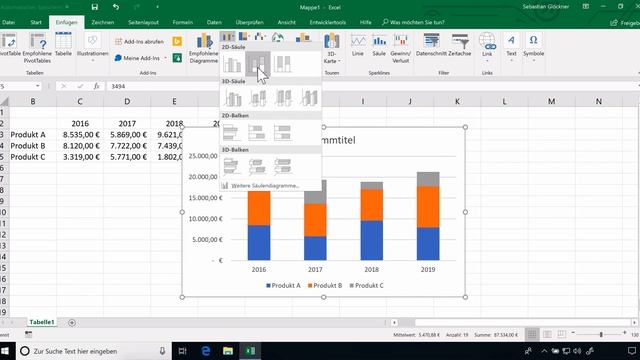Open the hierarchy chart dropdown
The width and height of the screenshot is (640, 360).
click(x=244, y=37)
